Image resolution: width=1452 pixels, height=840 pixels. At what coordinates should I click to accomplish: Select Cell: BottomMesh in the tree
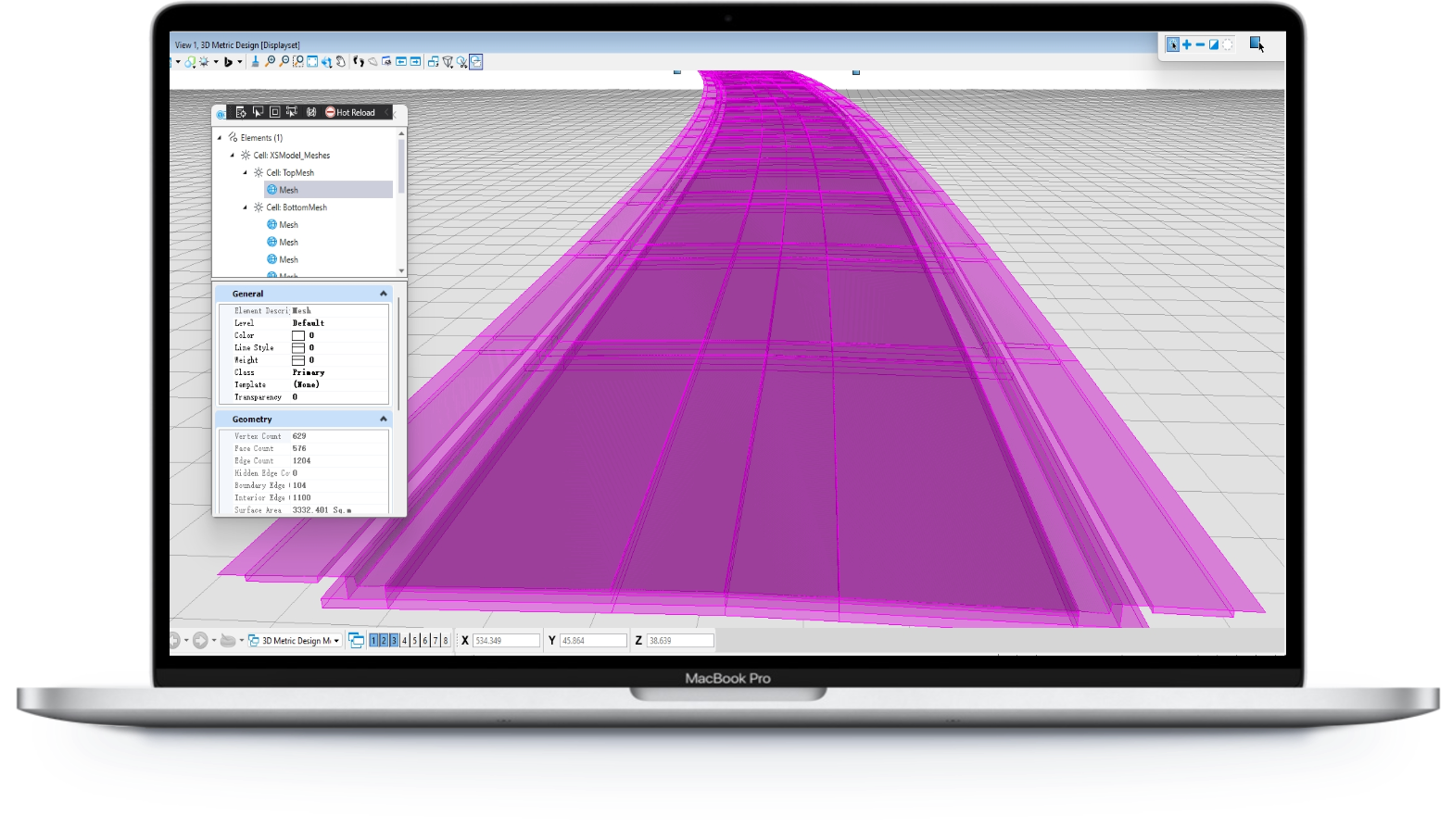click(296, 207)
